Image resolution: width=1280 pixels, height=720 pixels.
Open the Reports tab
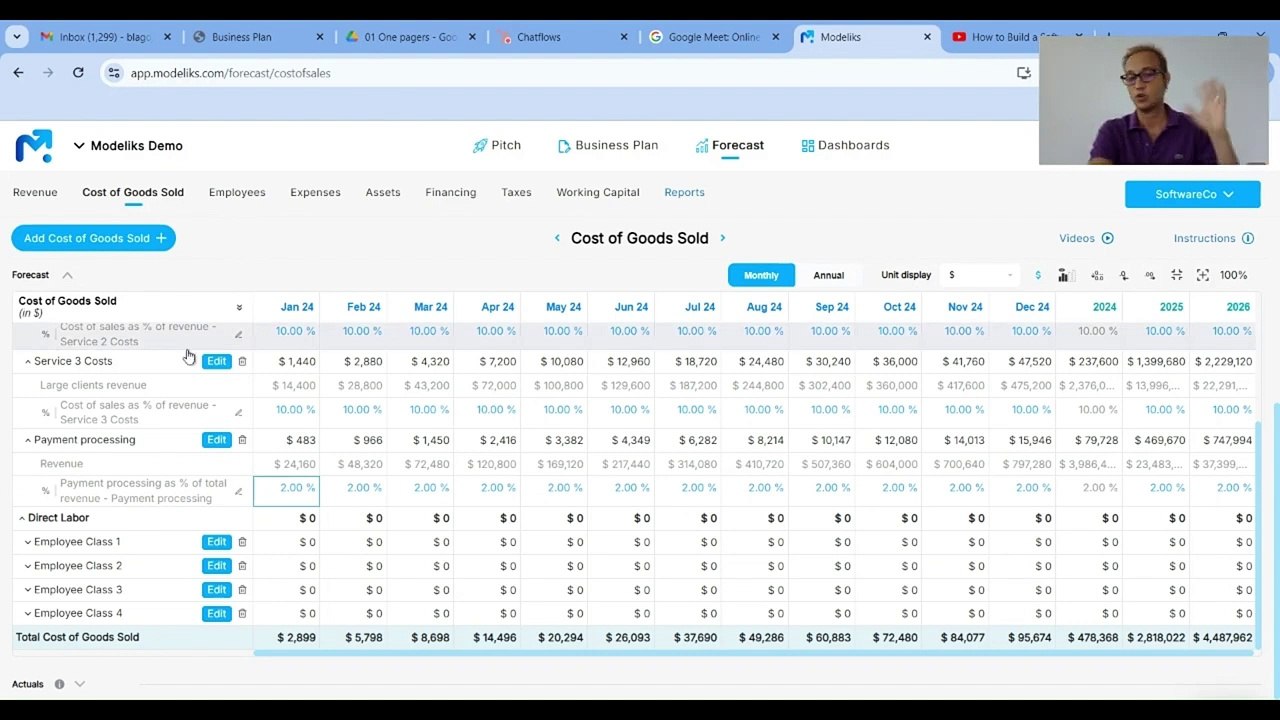(x=684, y=192)
